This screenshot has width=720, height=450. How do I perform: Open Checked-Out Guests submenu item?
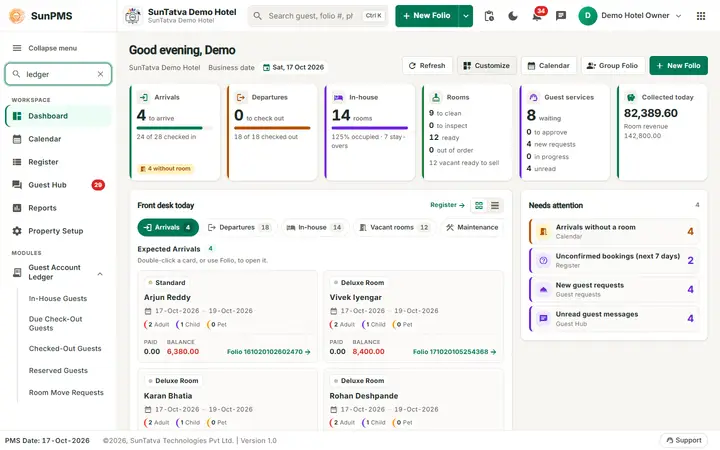[x=65, y=349]
